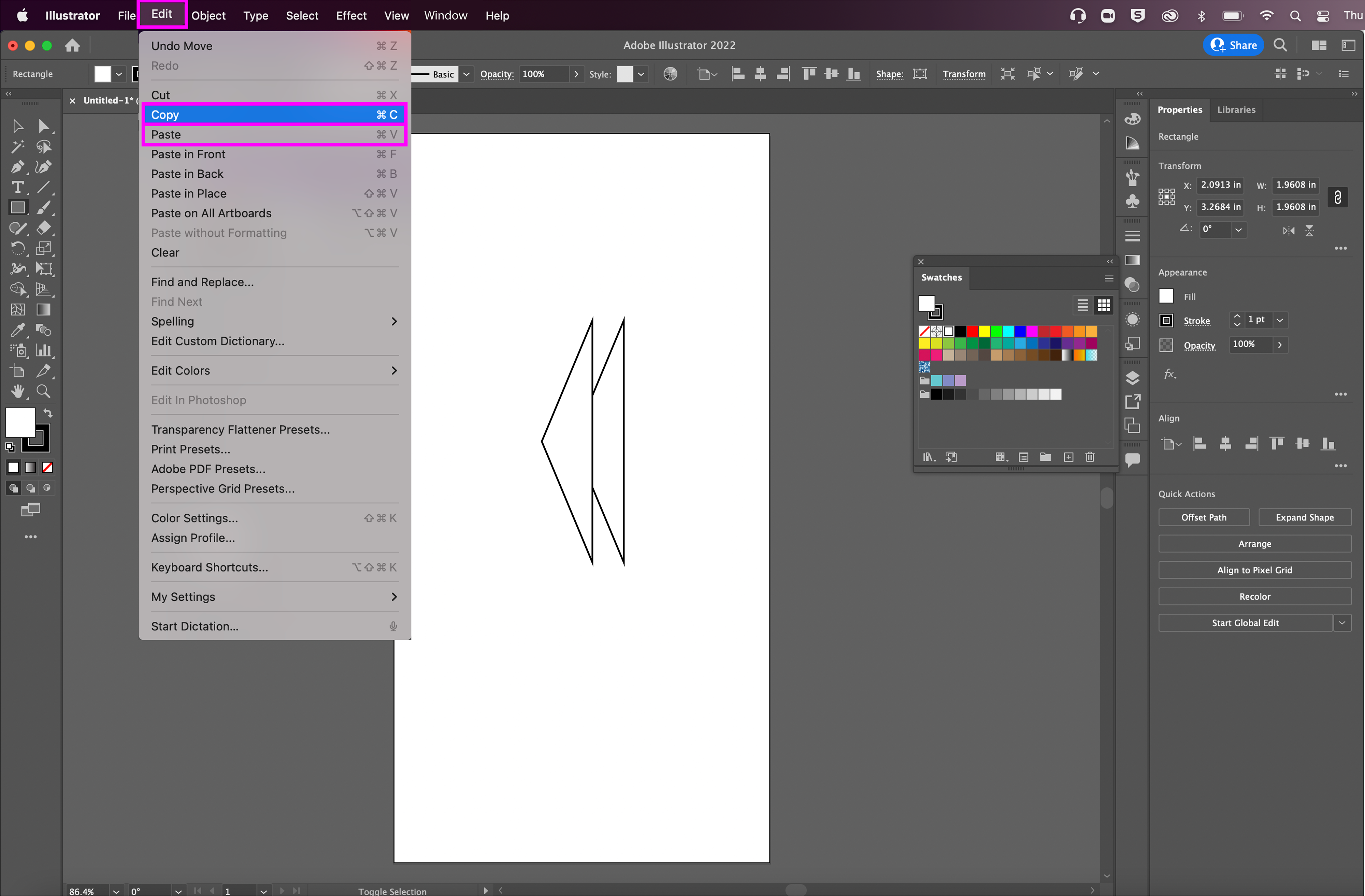Switch to the Libraries tab
Image resolution: width=1365 pixels, height=896 pixels.
click(1236, 109)
